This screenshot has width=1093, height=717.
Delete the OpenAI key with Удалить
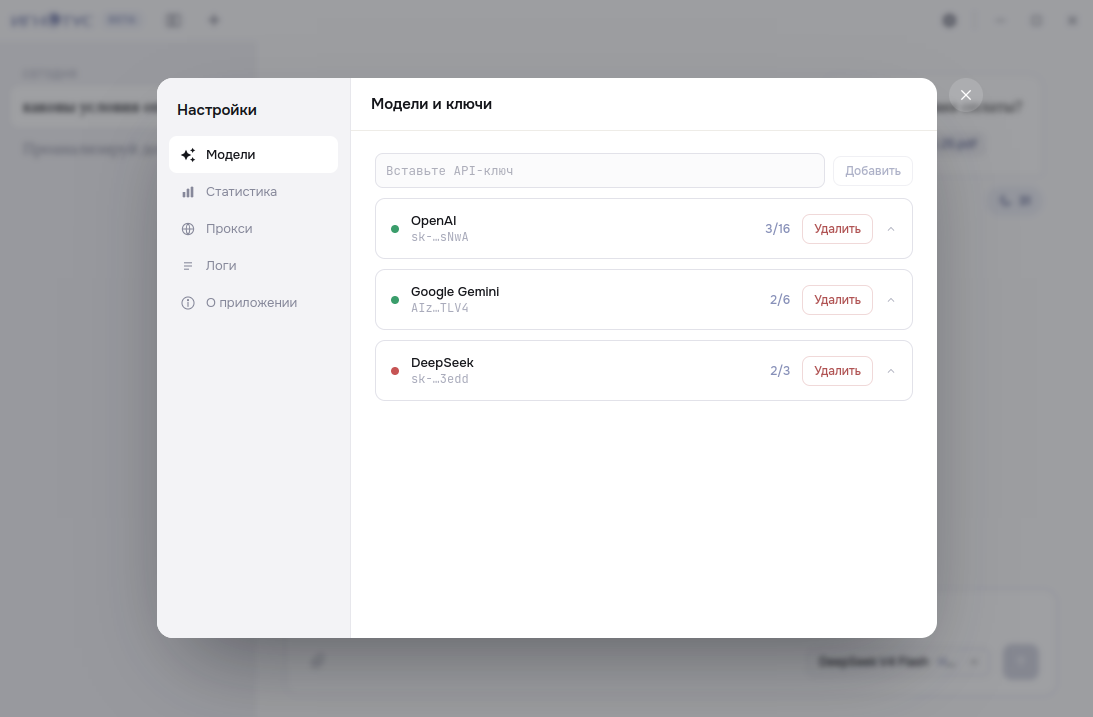837,229
